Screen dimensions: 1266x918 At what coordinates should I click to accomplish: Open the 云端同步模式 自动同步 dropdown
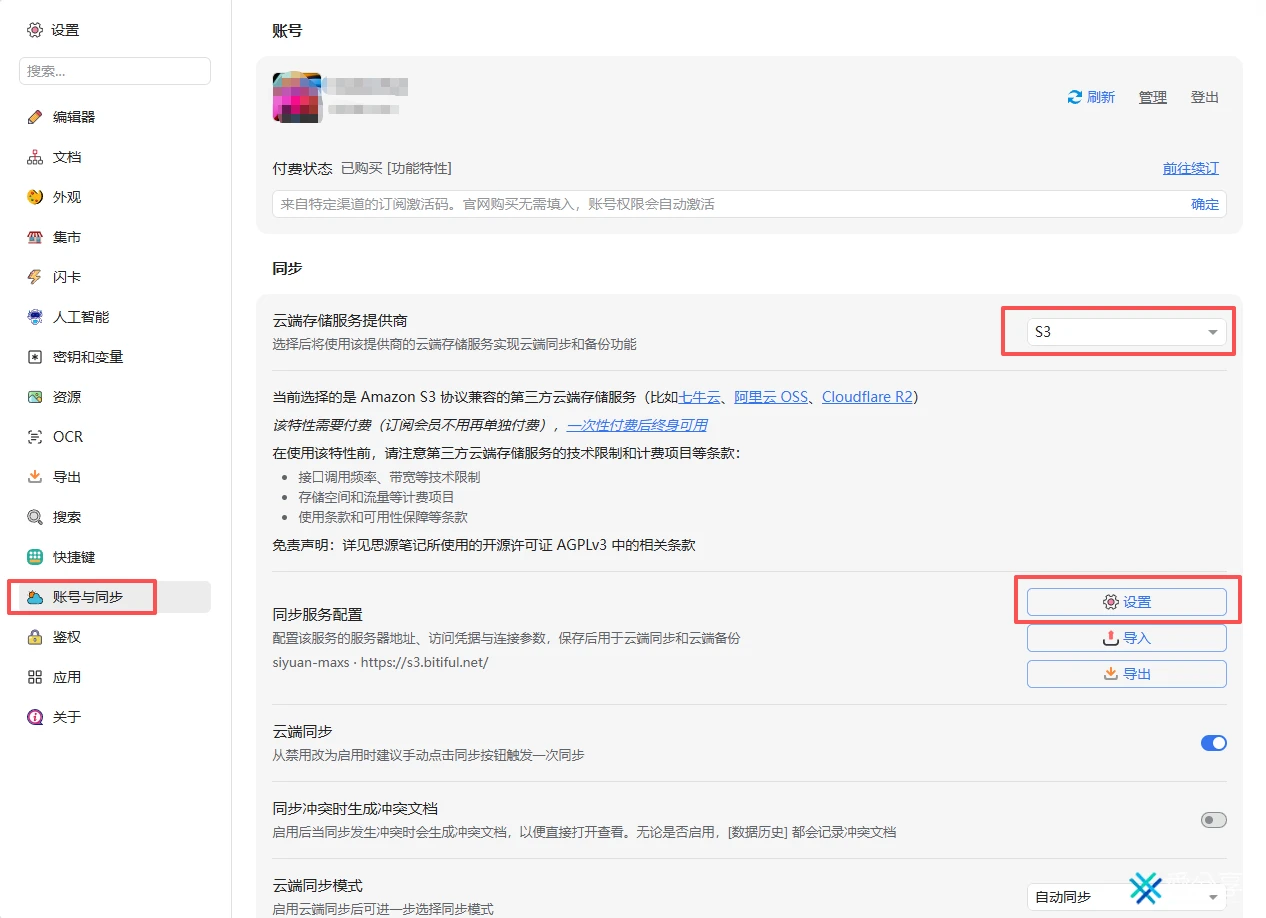(x=1127, y=897)
